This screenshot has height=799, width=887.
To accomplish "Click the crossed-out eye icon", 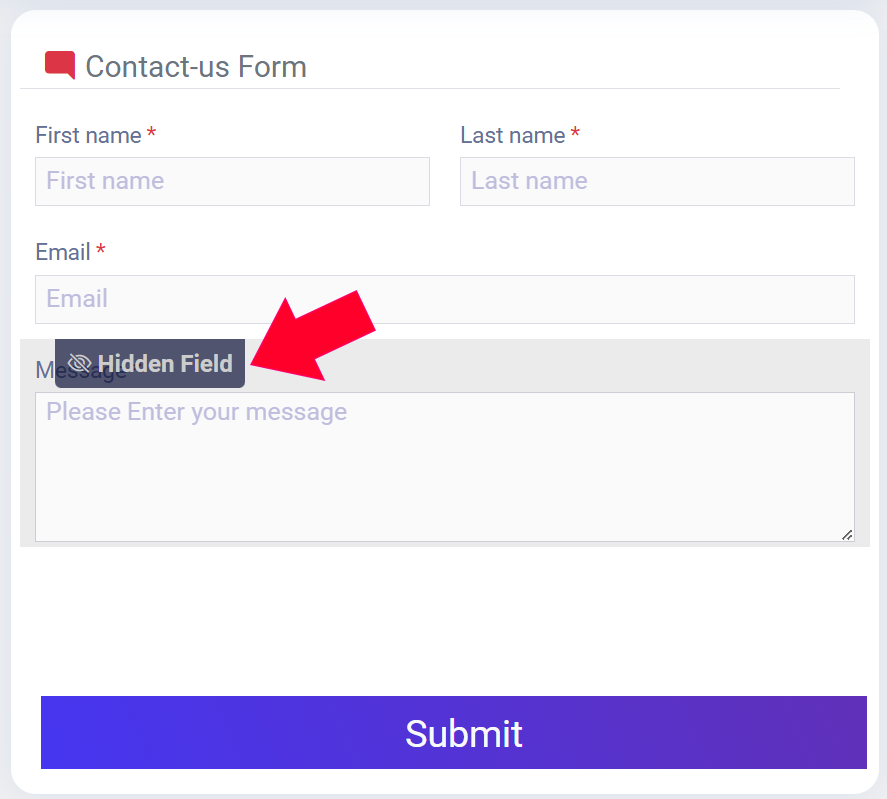I will (79, 363).
